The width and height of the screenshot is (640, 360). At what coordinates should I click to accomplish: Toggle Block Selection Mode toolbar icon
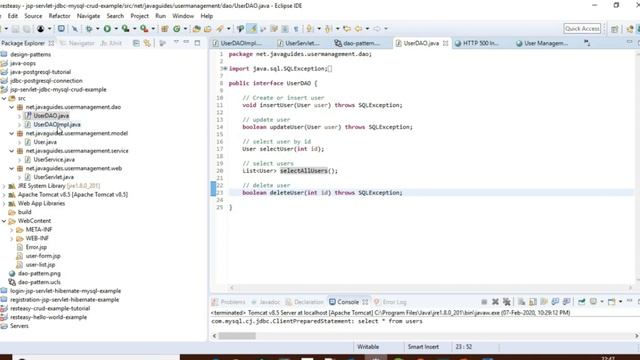pos(285,29)
